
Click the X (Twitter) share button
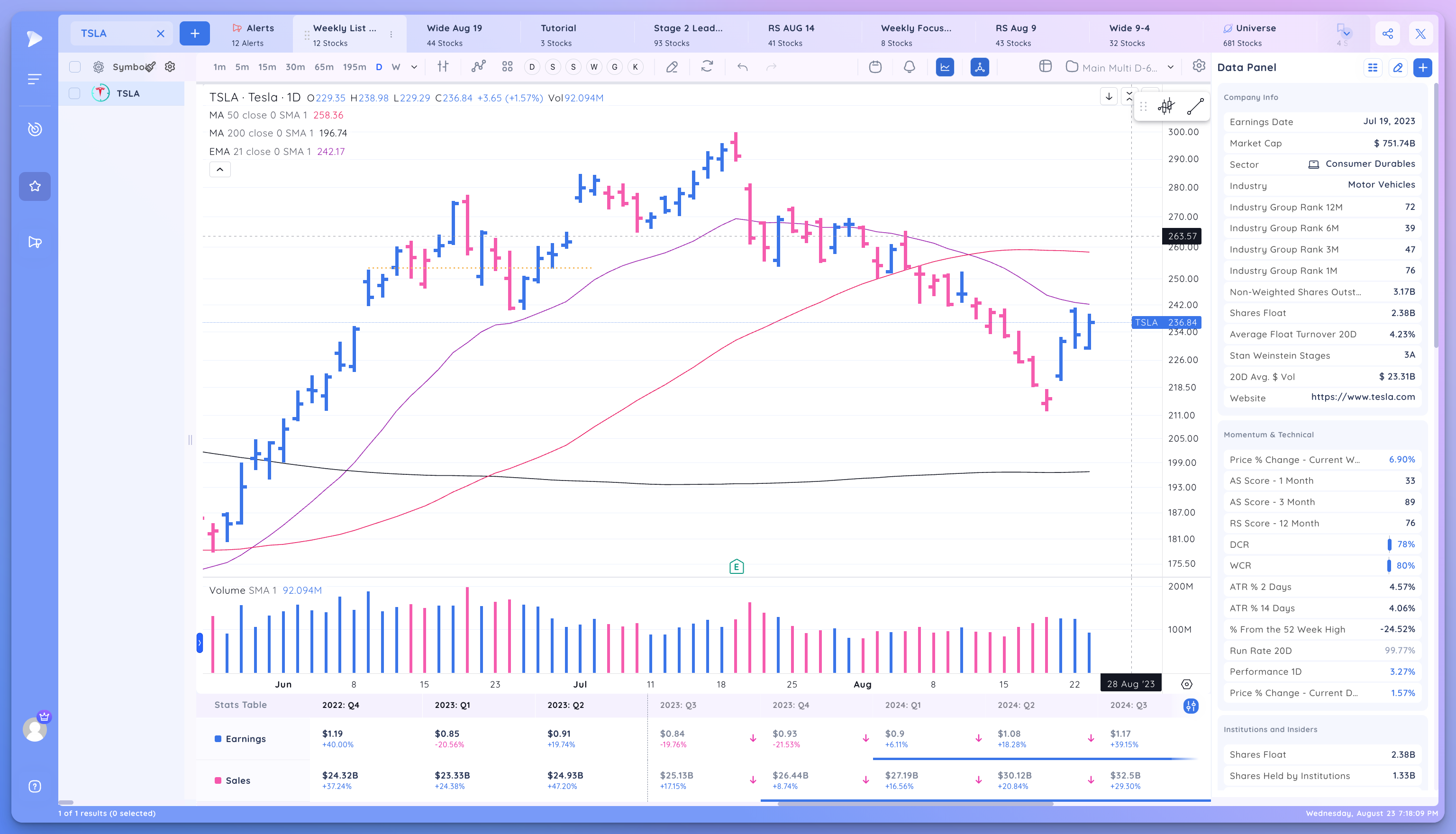coord(1420,33)
